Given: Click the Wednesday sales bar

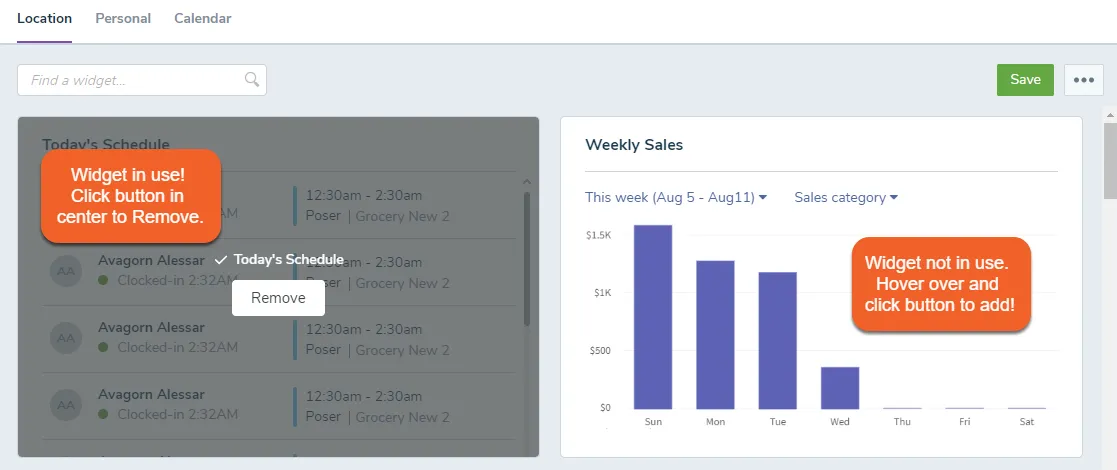Looking at the screenshot, I should 840,387.
